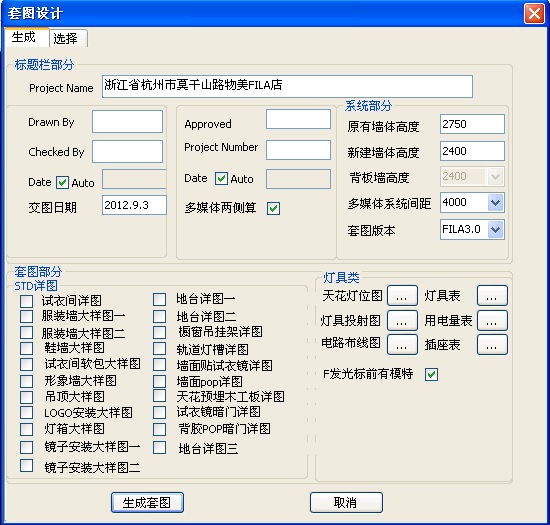The image size is (550, 525).
Task: Check the 鞋墙大样图 option
Action: click(x=27, y=348)
